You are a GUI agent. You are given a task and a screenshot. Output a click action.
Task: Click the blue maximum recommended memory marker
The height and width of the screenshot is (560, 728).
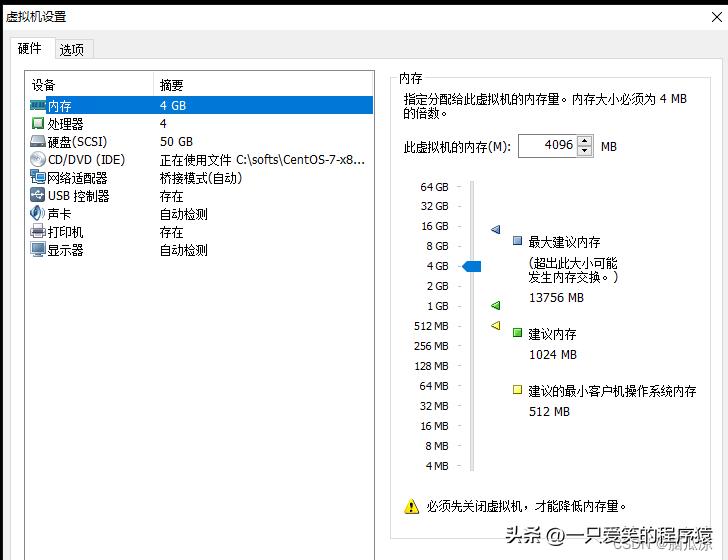pos(496,229)
